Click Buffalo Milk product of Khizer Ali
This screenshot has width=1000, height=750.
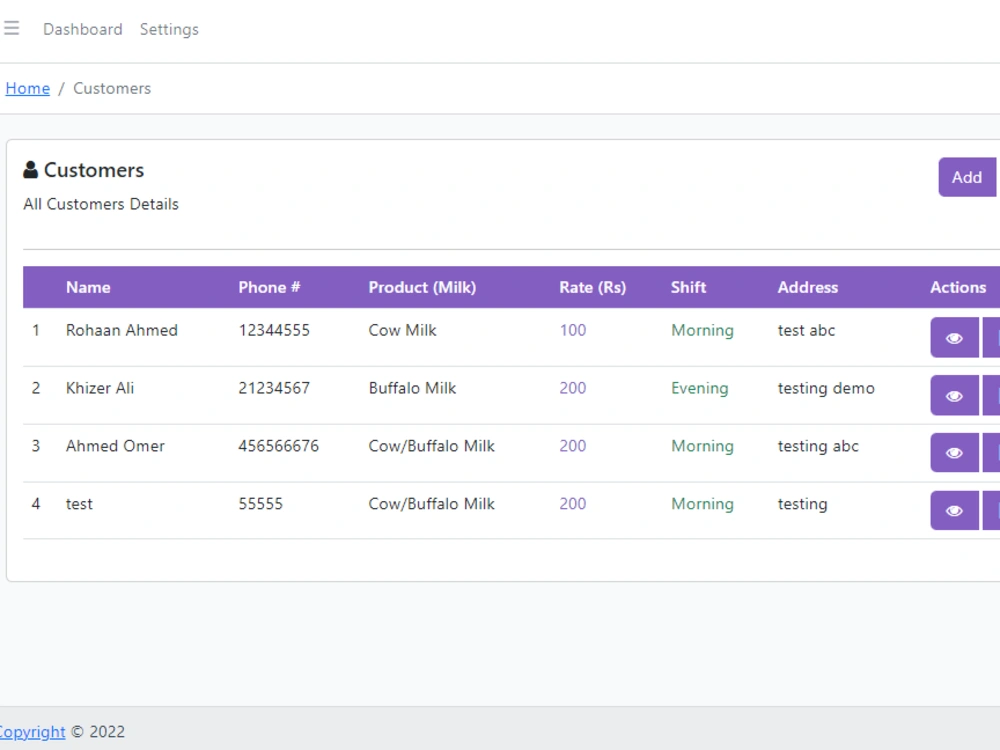[x=413, y=388]
